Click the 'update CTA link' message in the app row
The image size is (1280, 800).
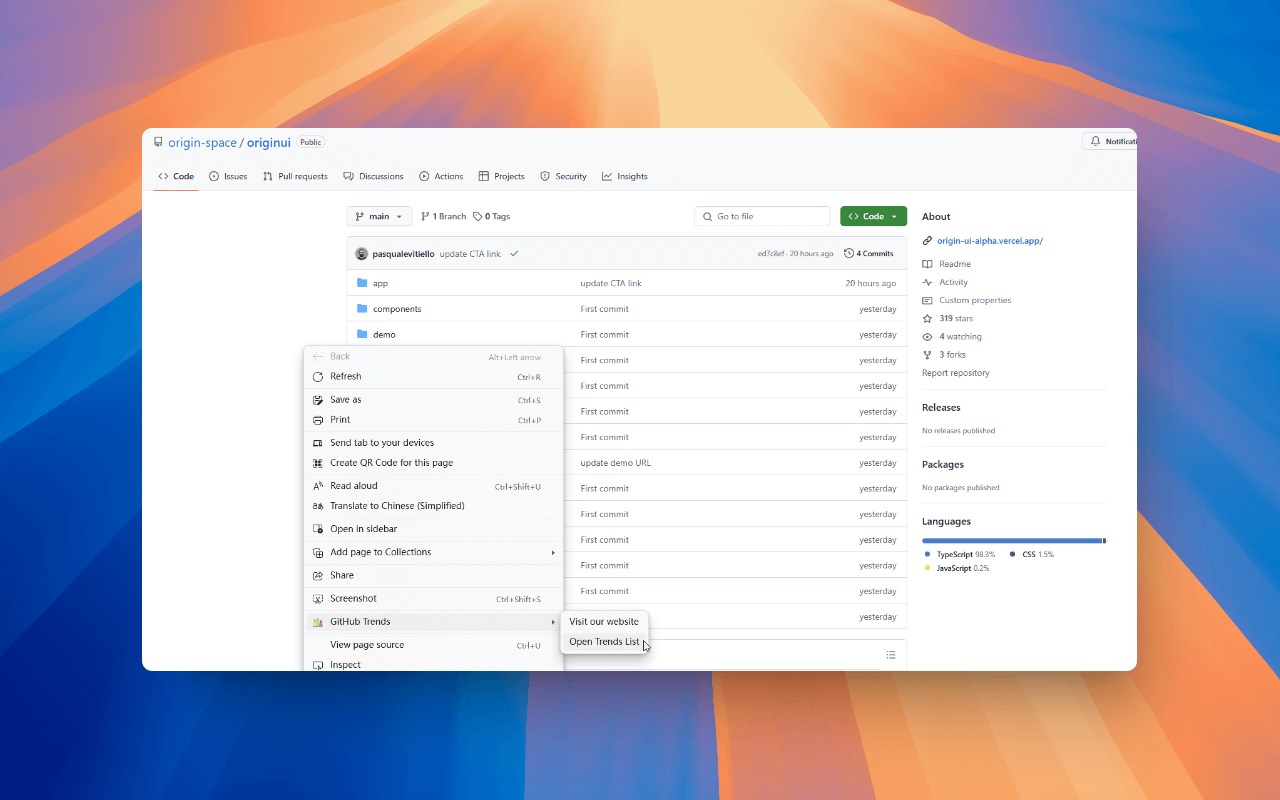coord(611,283)
